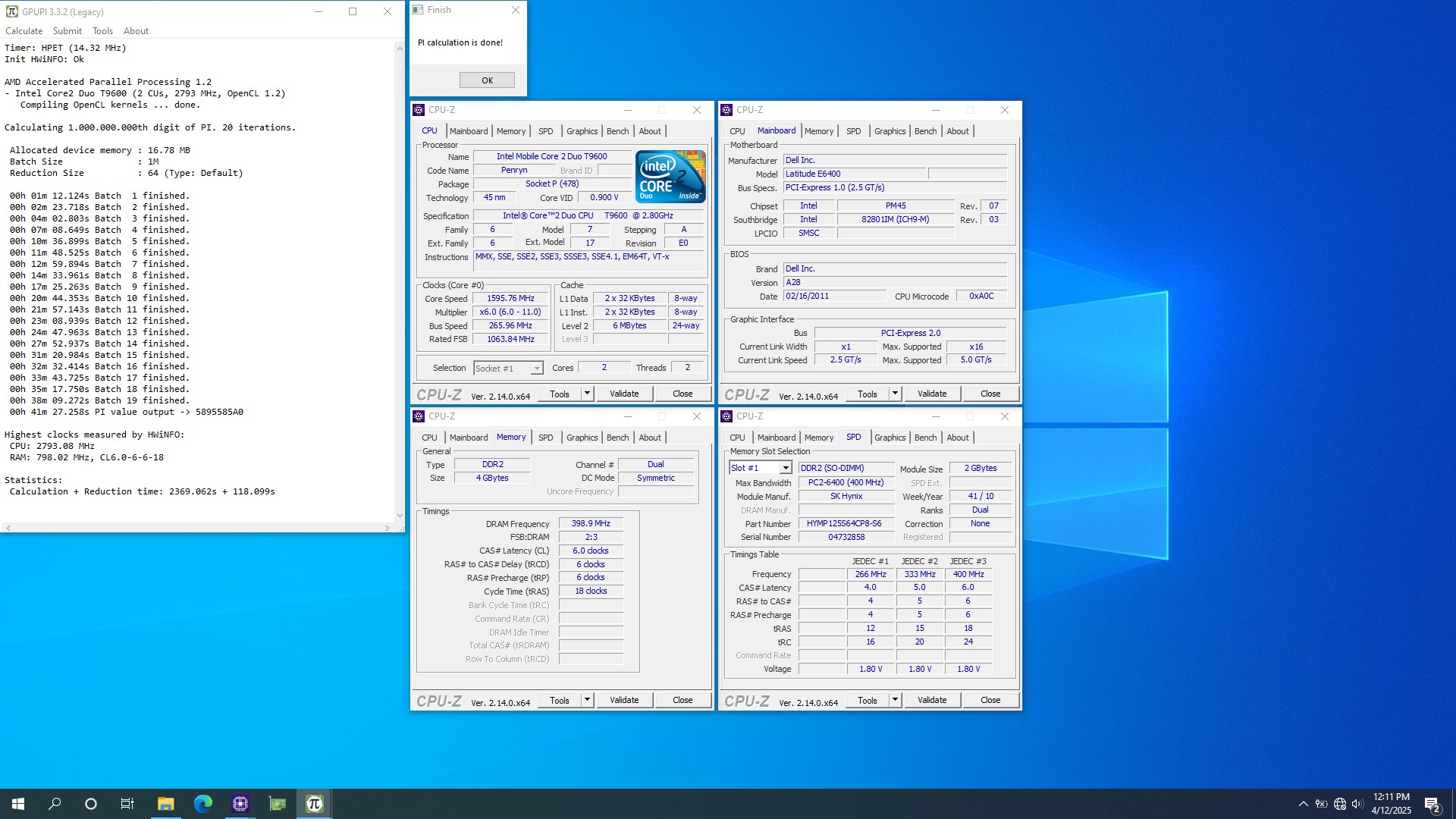Open network globe icon in system tray
The image size is (1456, 819).
1340,804
